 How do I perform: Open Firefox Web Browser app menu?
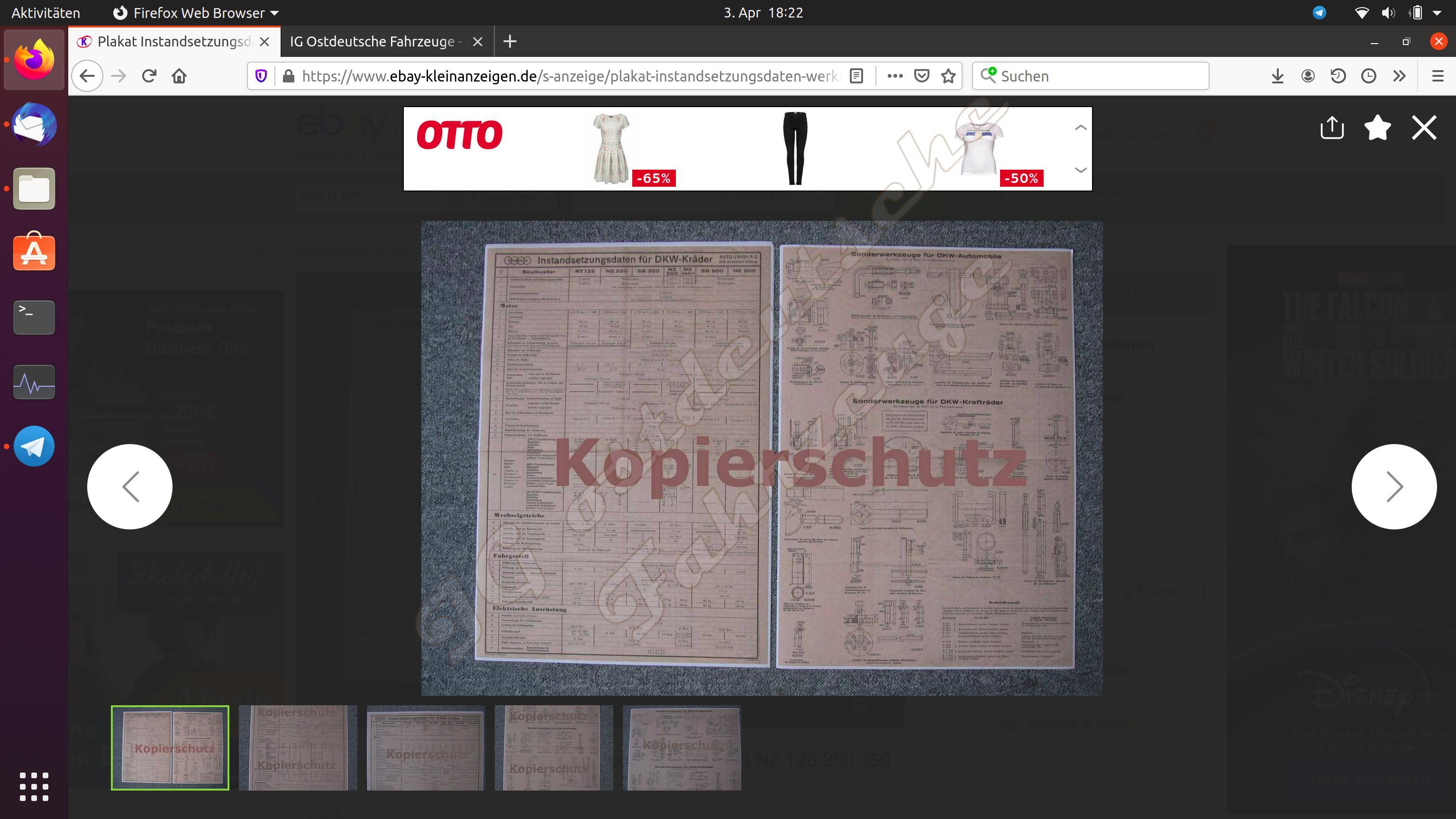coord(196,12)
